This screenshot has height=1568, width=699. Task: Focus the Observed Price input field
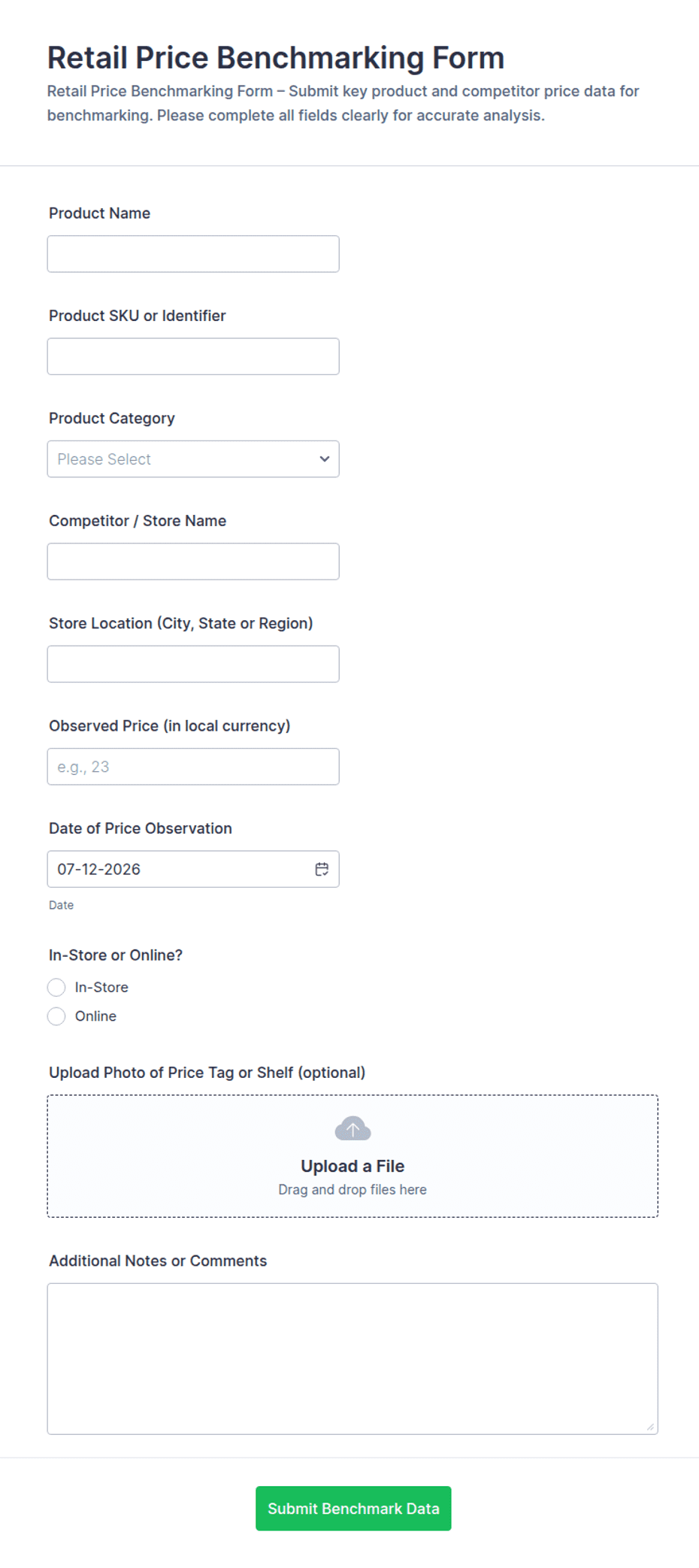[193, 767]
